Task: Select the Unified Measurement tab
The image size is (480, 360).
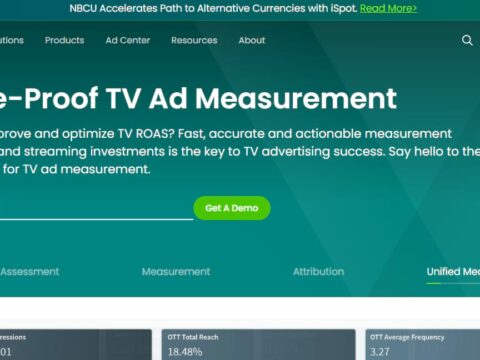Action: point(453,272)
